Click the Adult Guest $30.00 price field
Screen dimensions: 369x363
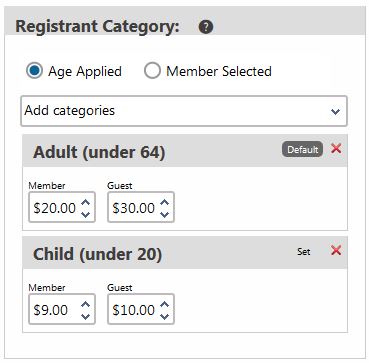(141, 207)
